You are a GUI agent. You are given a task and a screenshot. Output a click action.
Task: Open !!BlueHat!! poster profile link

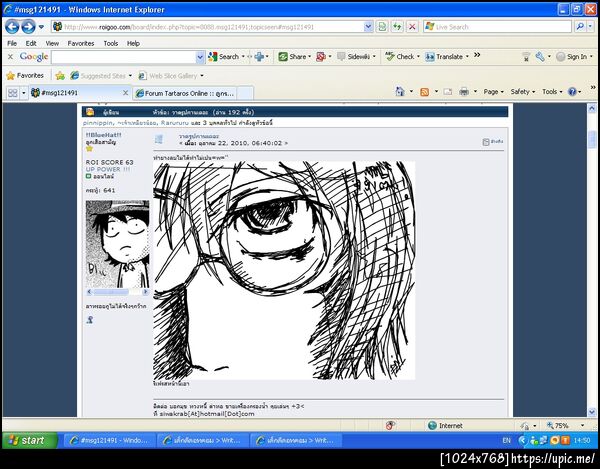click(103, 135)
